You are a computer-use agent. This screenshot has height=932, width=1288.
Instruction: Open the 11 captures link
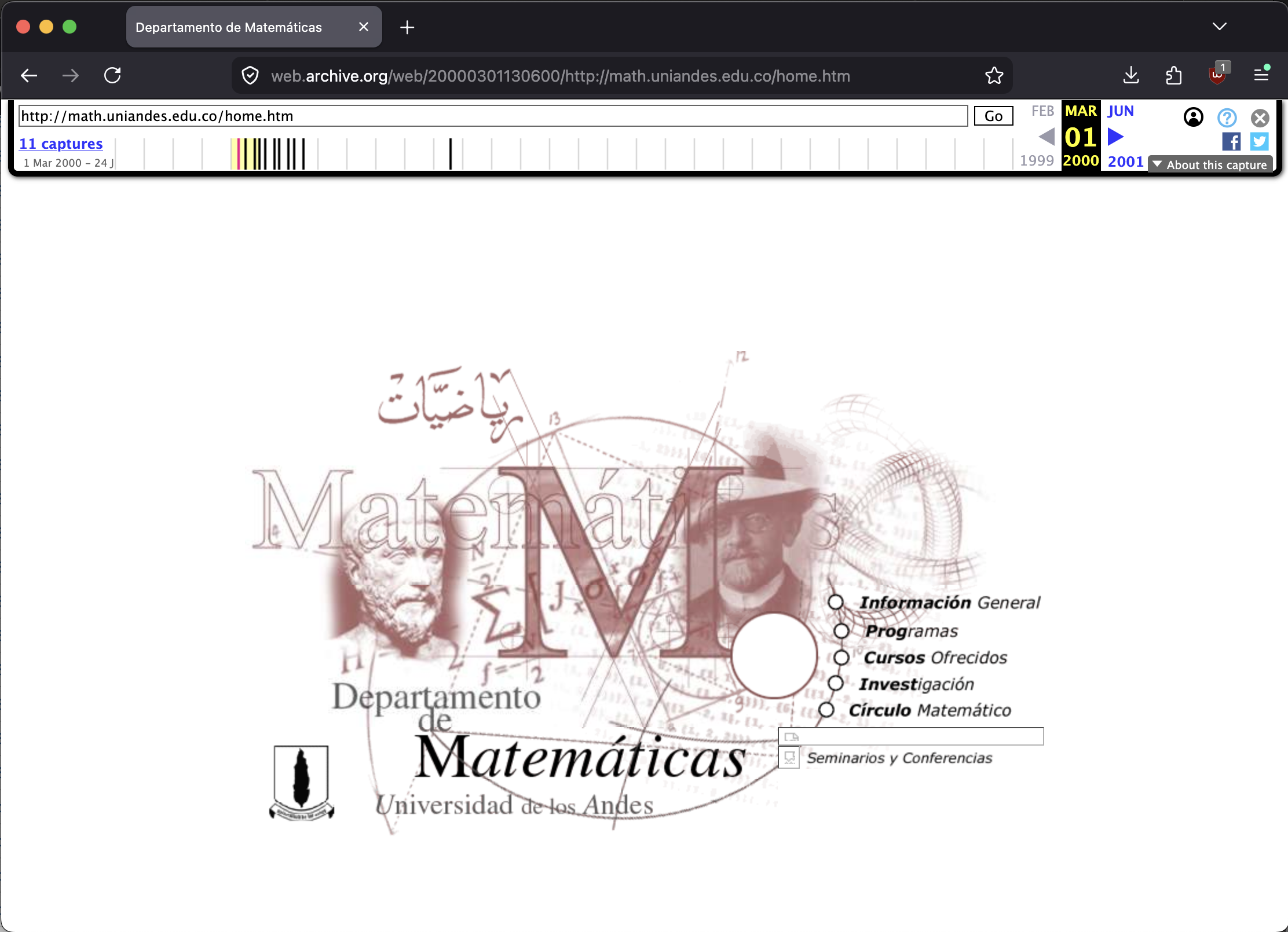[x=61, y=144]
